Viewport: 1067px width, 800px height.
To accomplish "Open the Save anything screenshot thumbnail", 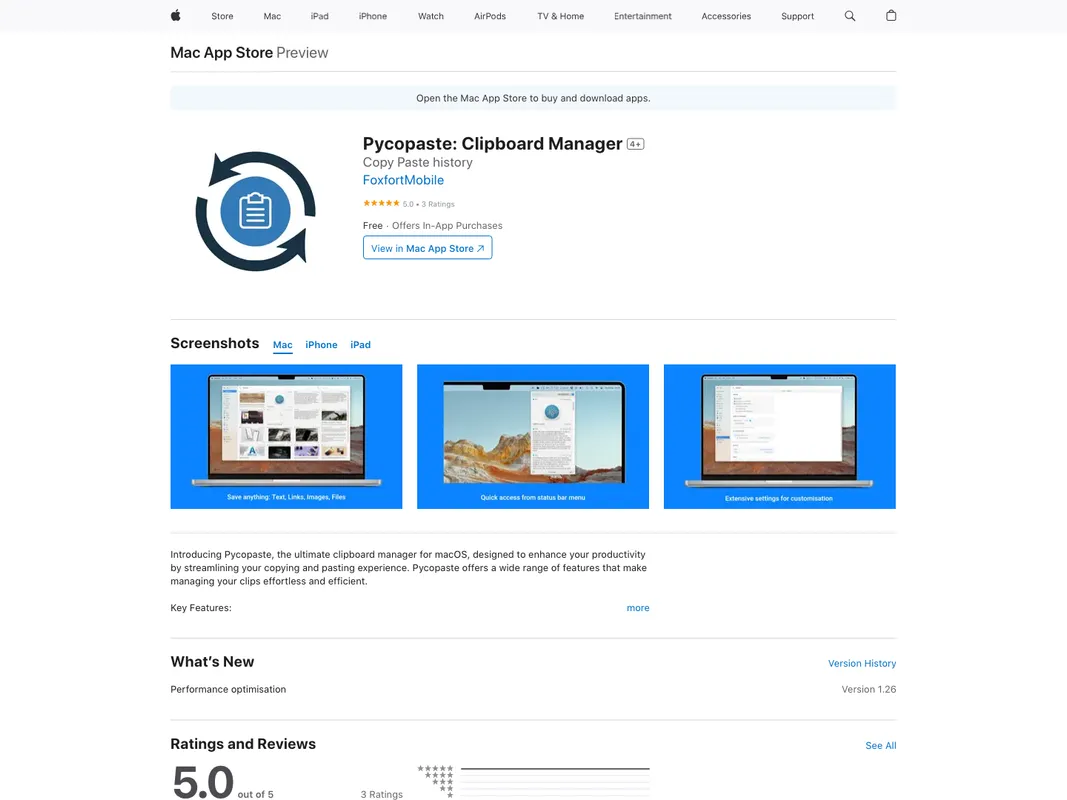I will pyautogui.click(x=286, y=436).
